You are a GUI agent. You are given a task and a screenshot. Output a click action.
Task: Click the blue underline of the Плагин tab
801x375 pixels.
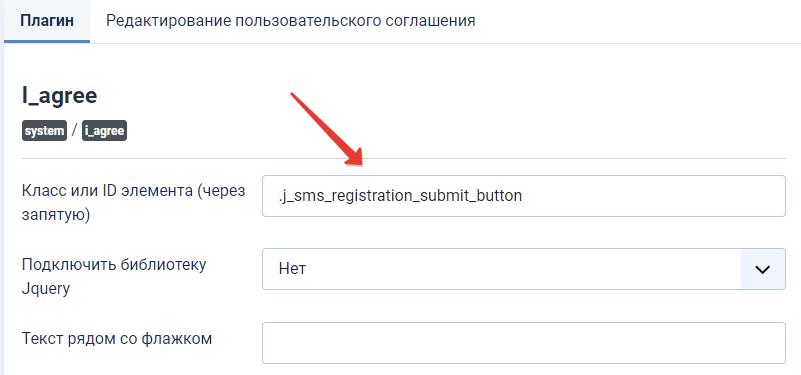click(x=47, y=42)
